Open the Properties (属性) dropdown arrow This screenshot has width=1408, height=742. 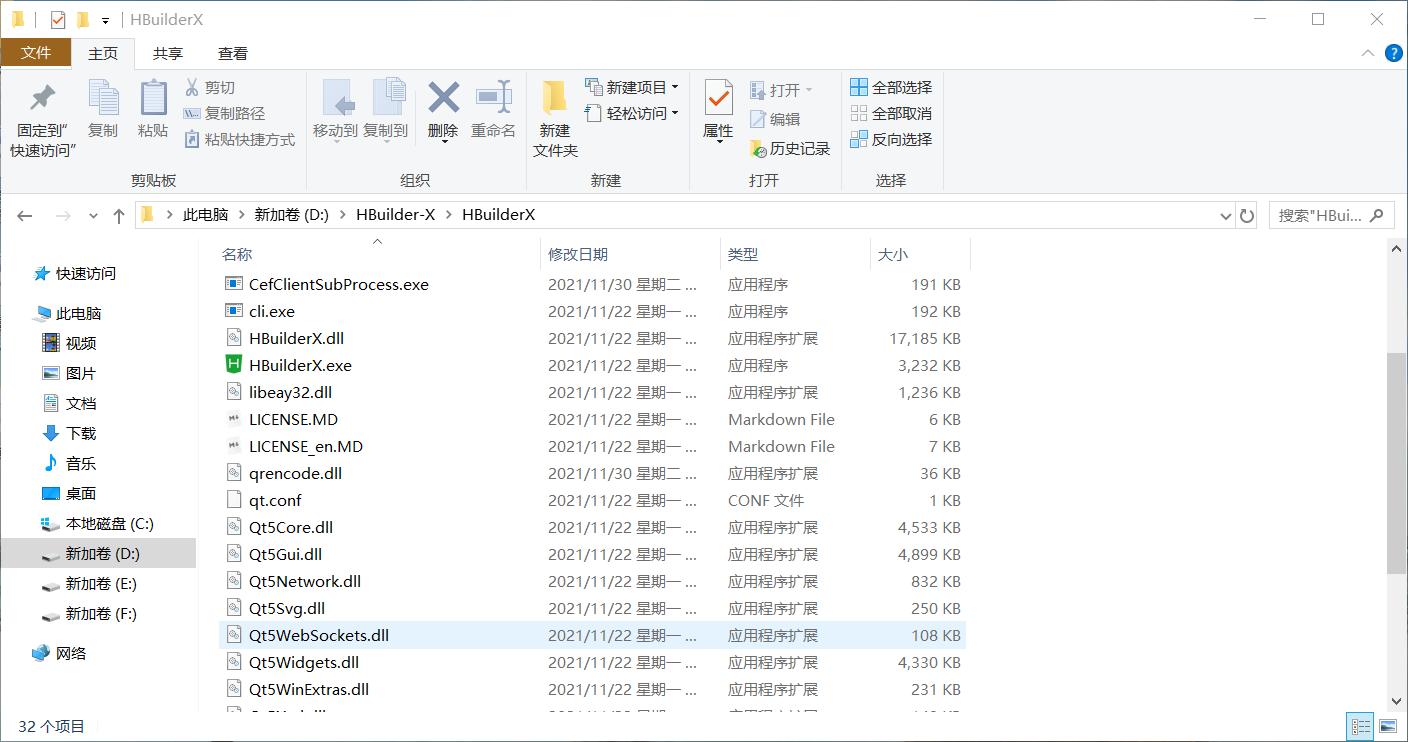(x=718, y=142)
